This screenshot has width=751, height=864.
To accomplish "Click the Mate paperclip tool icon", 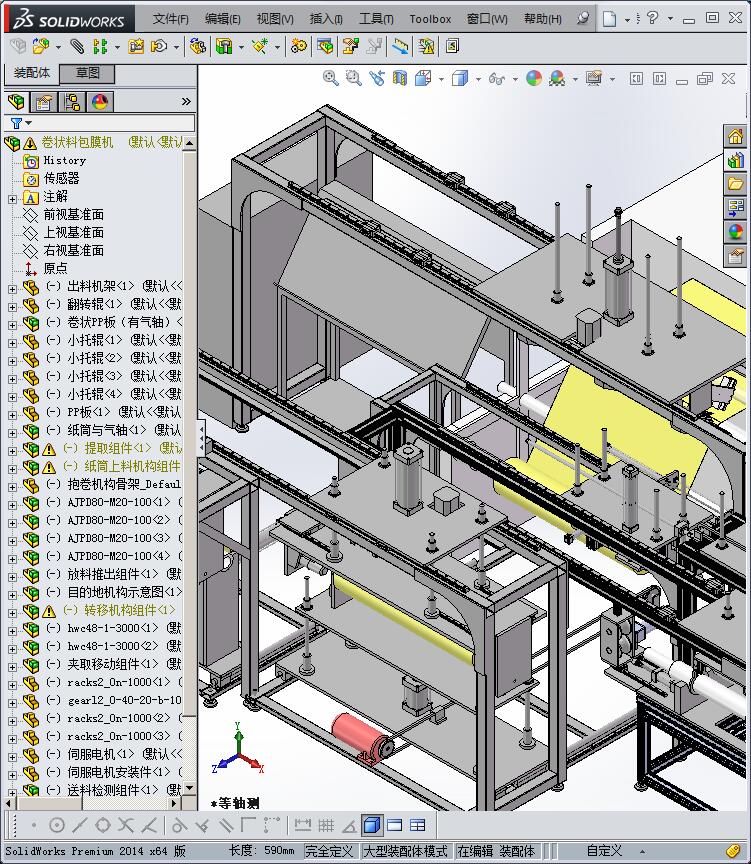I will (77, 46).
